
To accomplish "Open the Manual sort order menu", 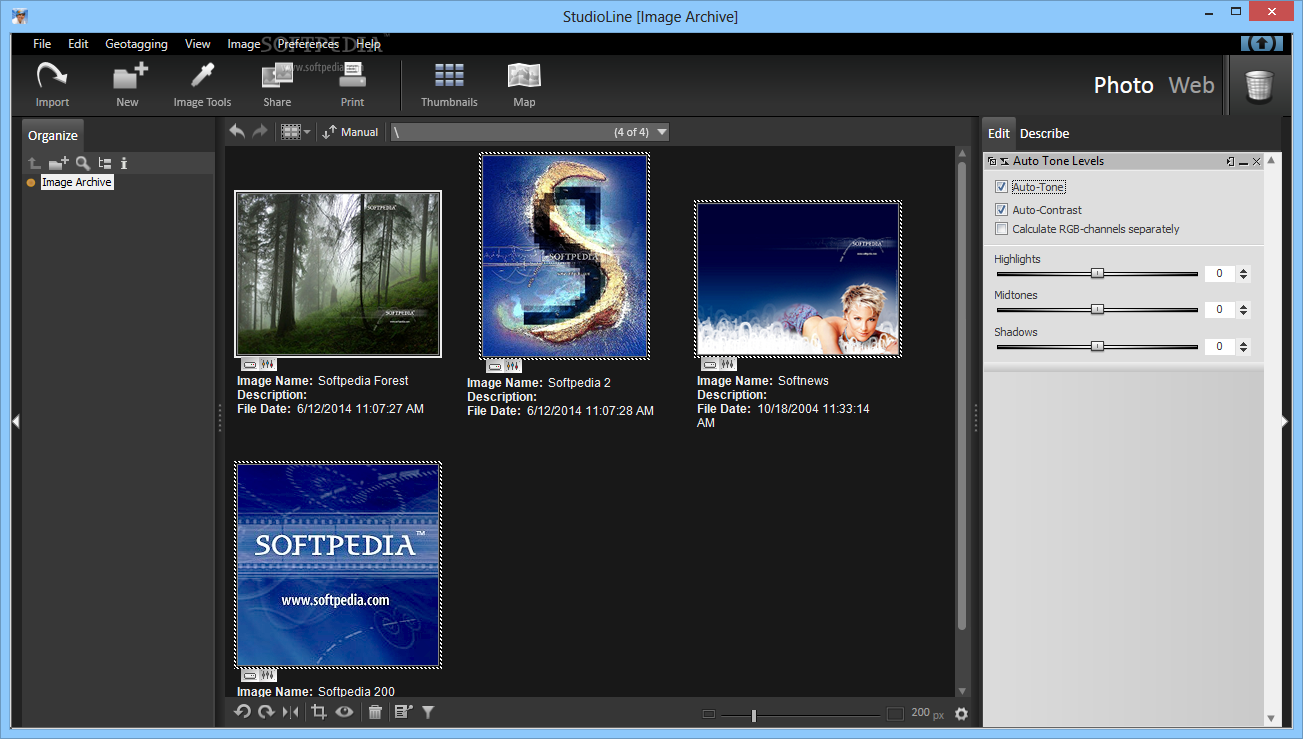I will point(350,132).
